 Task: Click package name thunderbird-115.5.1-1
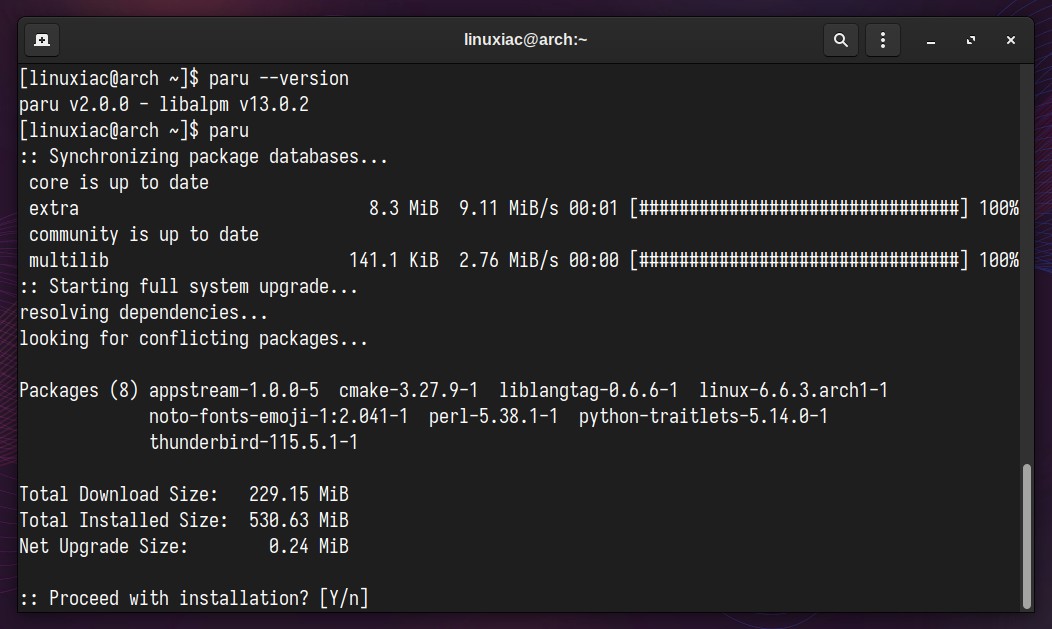[x=254, y=443]
